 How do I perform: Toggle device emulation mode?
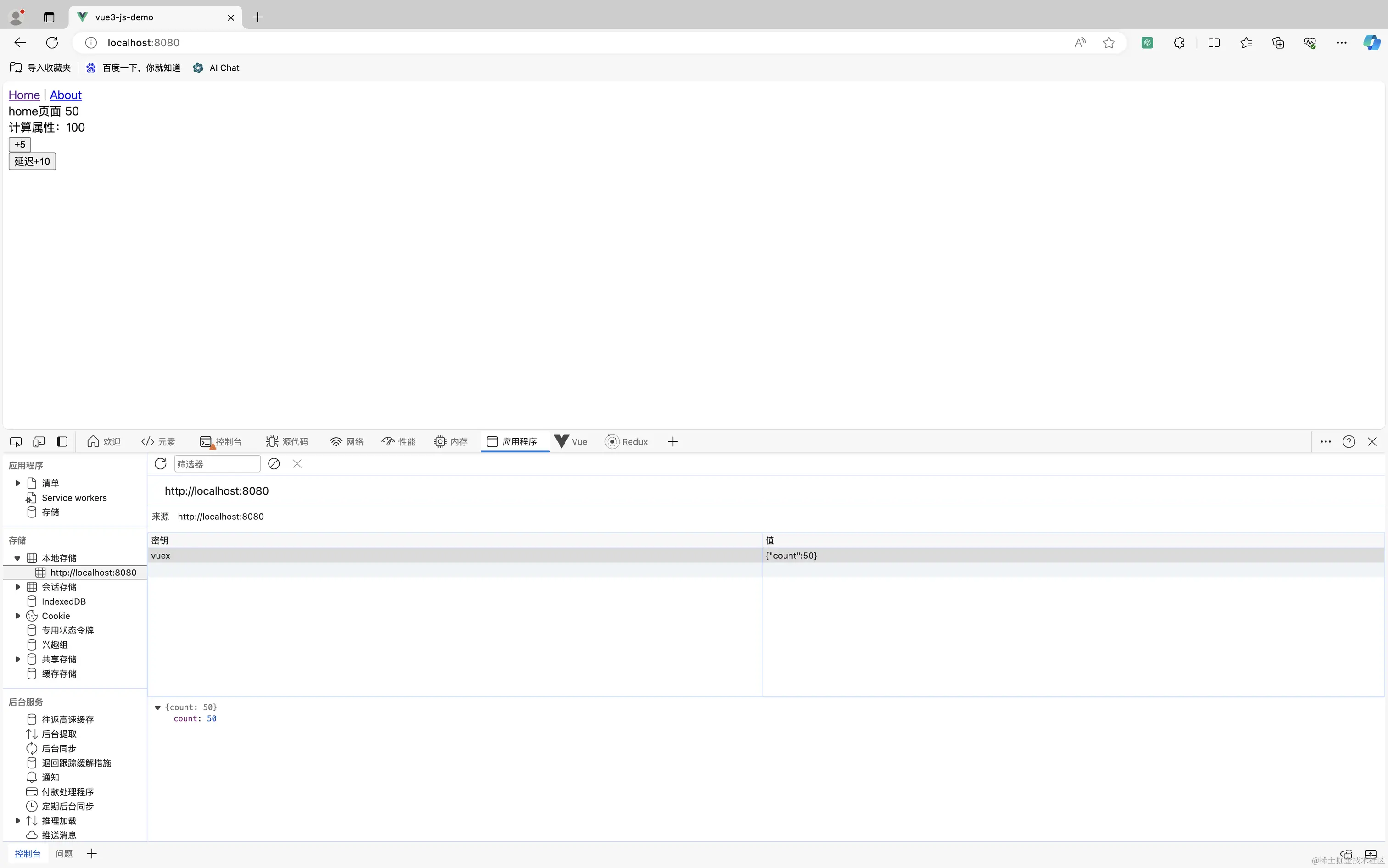point(39,441)
